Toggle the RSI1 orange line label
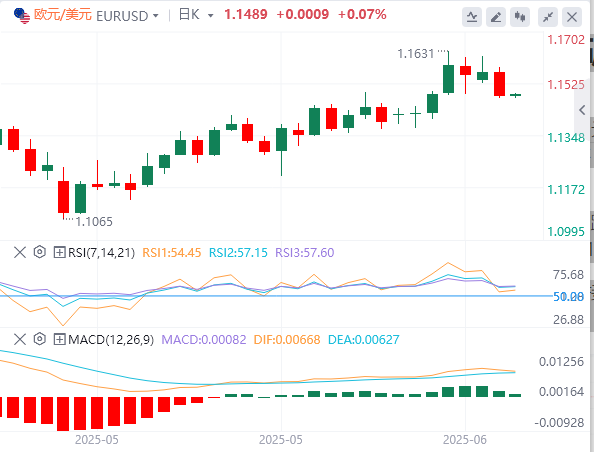The width and height of the screenshot is (594, 452). pyautogui.click(x=172, y=253)
